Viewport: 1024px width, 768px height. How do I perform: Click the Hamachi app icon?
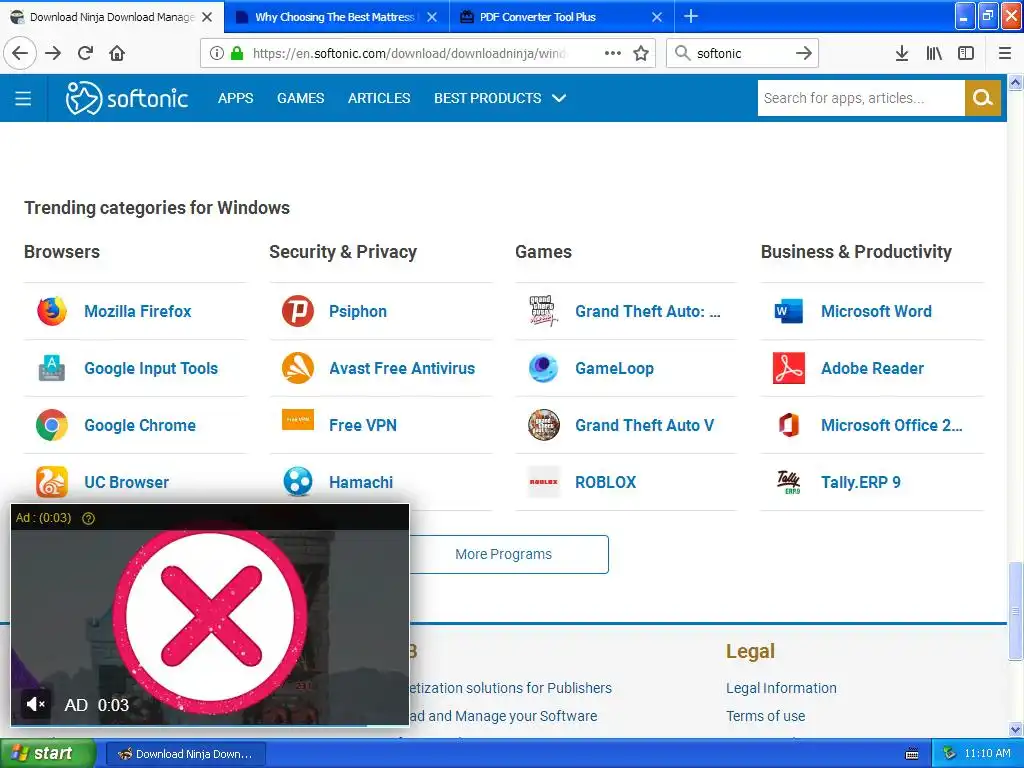tap(298, 482)
